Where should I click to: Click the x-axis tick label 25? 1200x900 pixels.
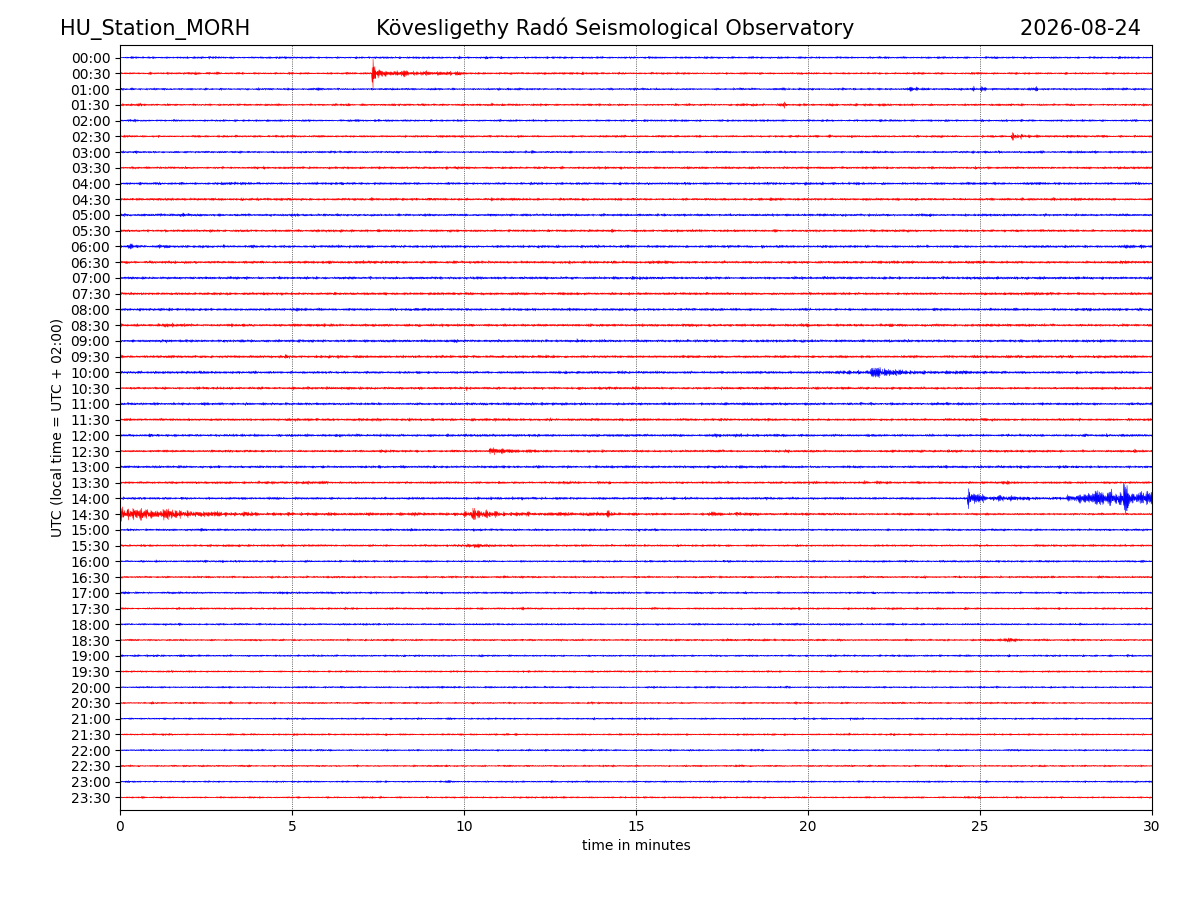980,827
